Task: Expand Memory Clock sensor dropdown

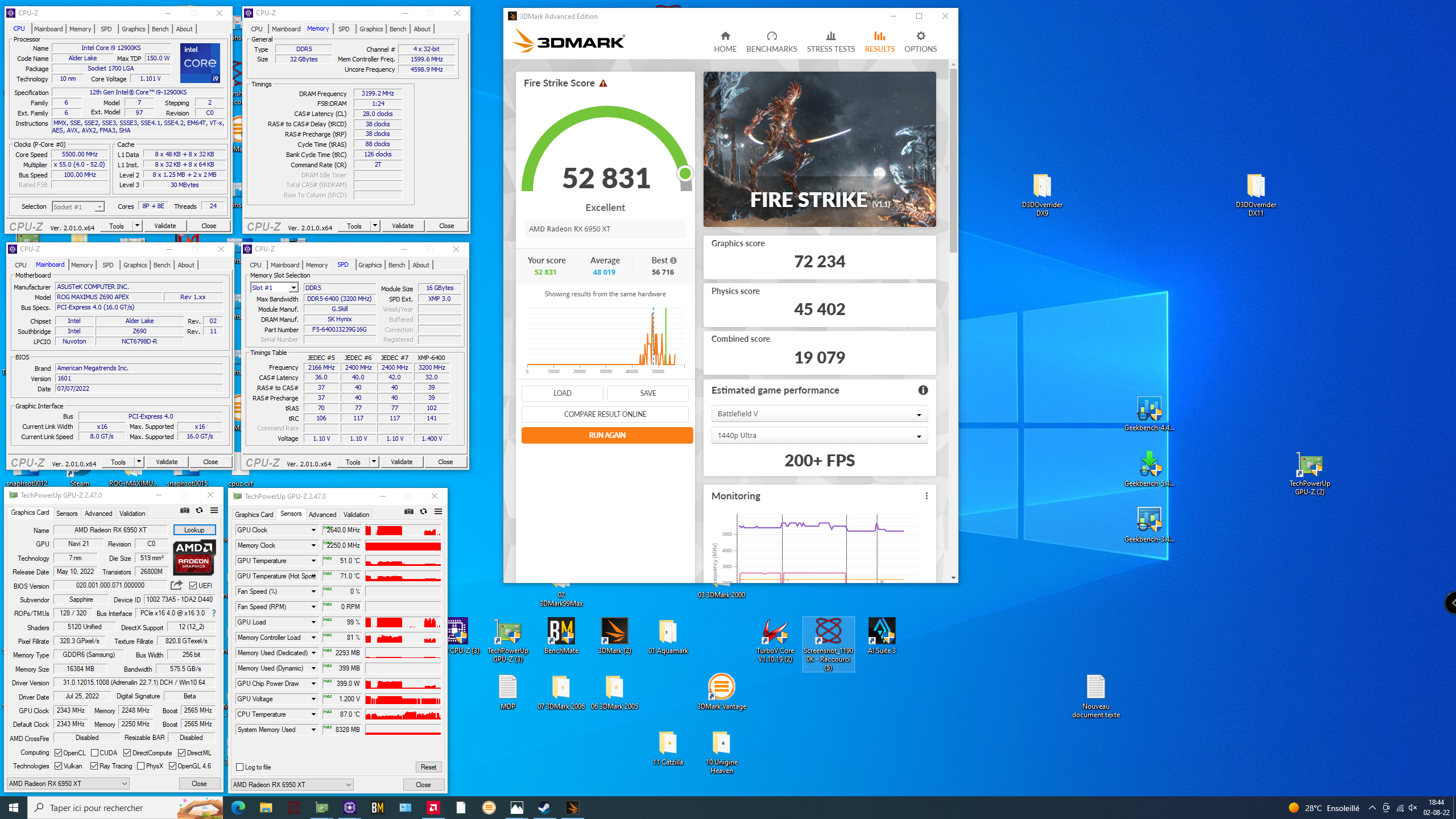Action: pos(313,545)
